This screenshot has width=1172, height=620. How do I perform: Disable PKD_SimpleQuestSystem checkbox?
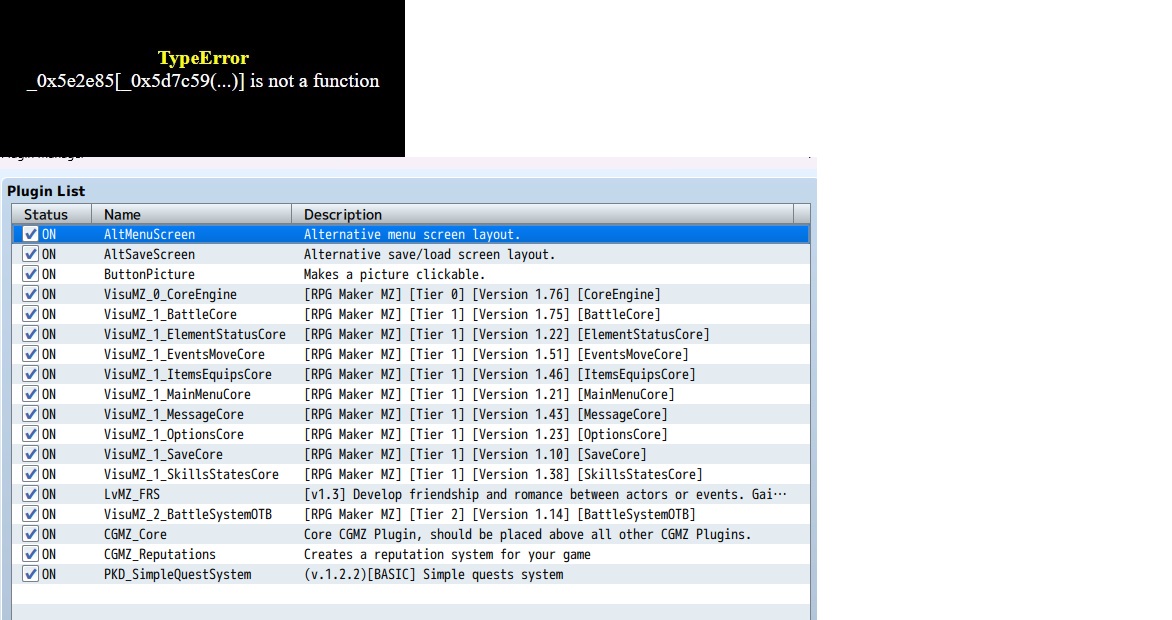coord(31,574)
